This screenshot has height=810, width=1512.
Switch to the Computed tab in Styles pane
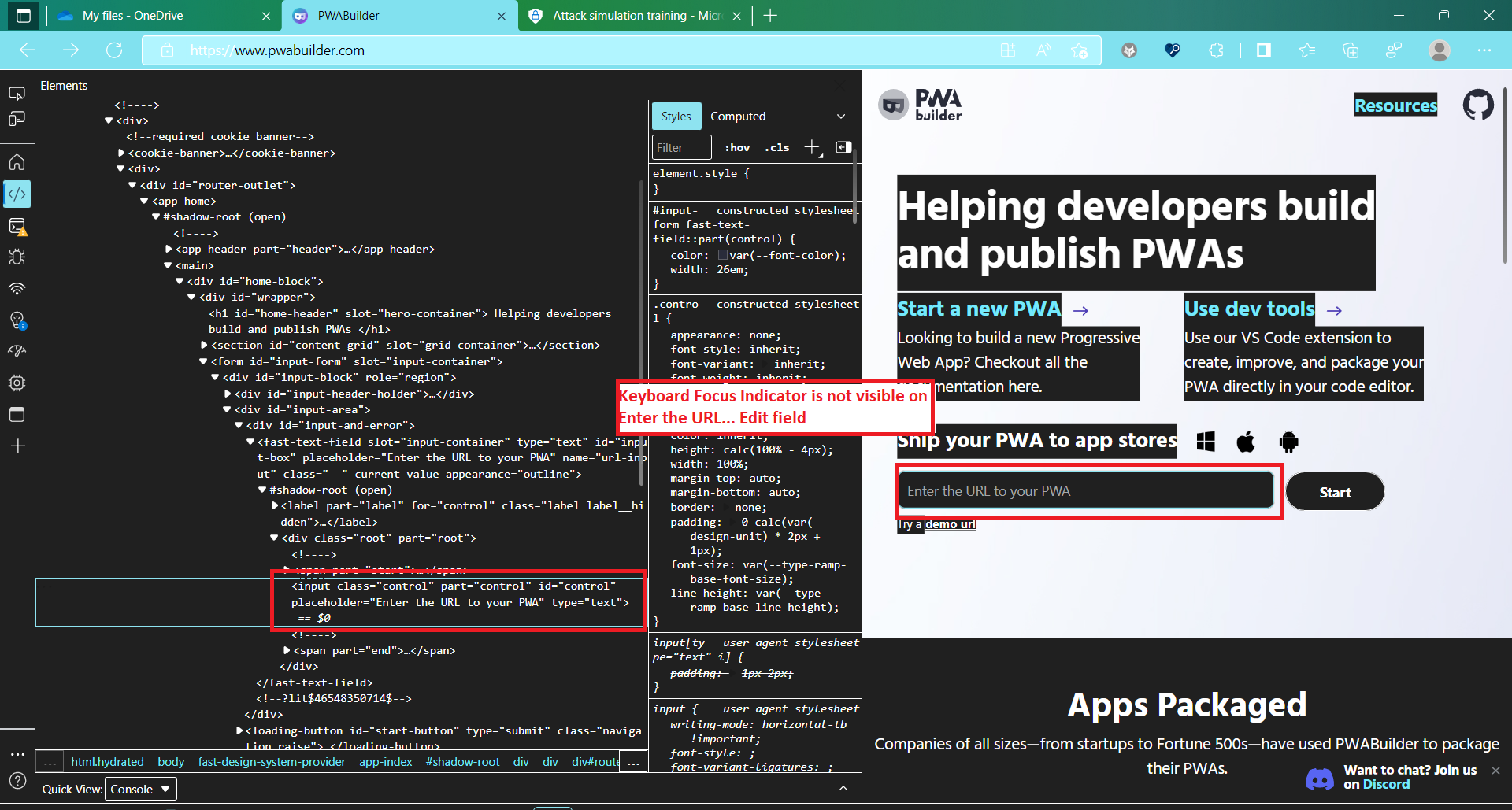738,116
